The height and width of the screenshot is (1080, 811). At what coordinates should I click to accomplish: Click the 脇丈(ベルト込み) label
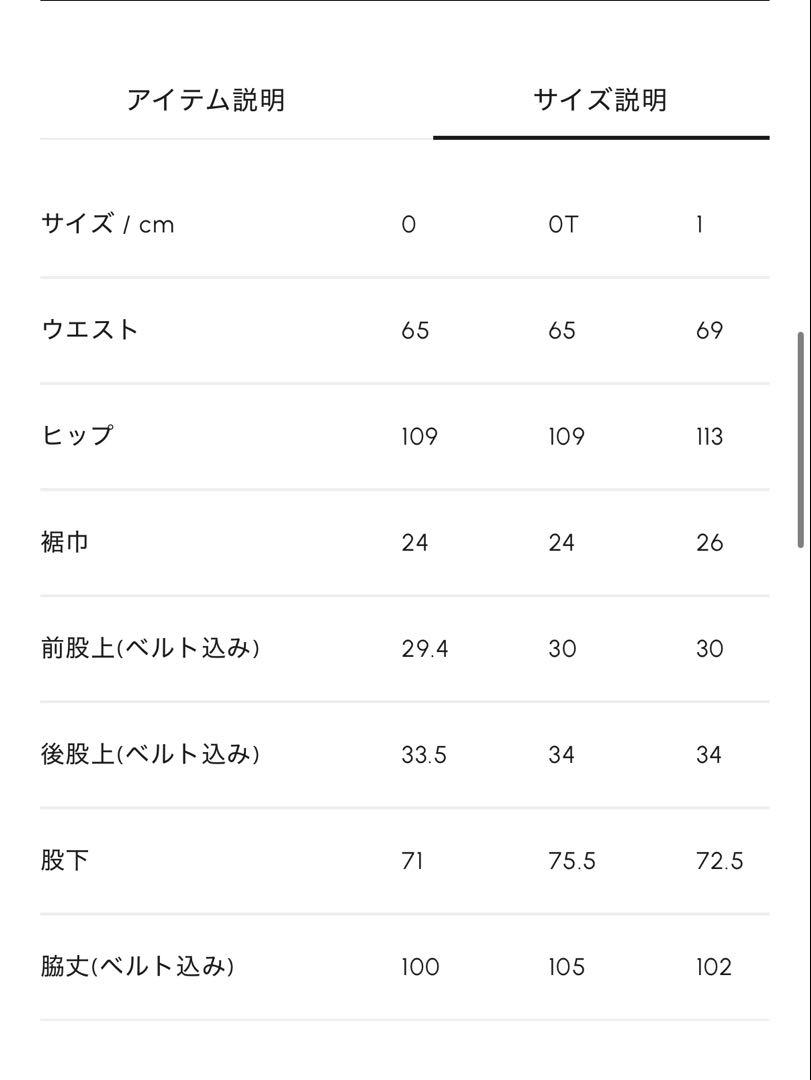tap(137, 966)
